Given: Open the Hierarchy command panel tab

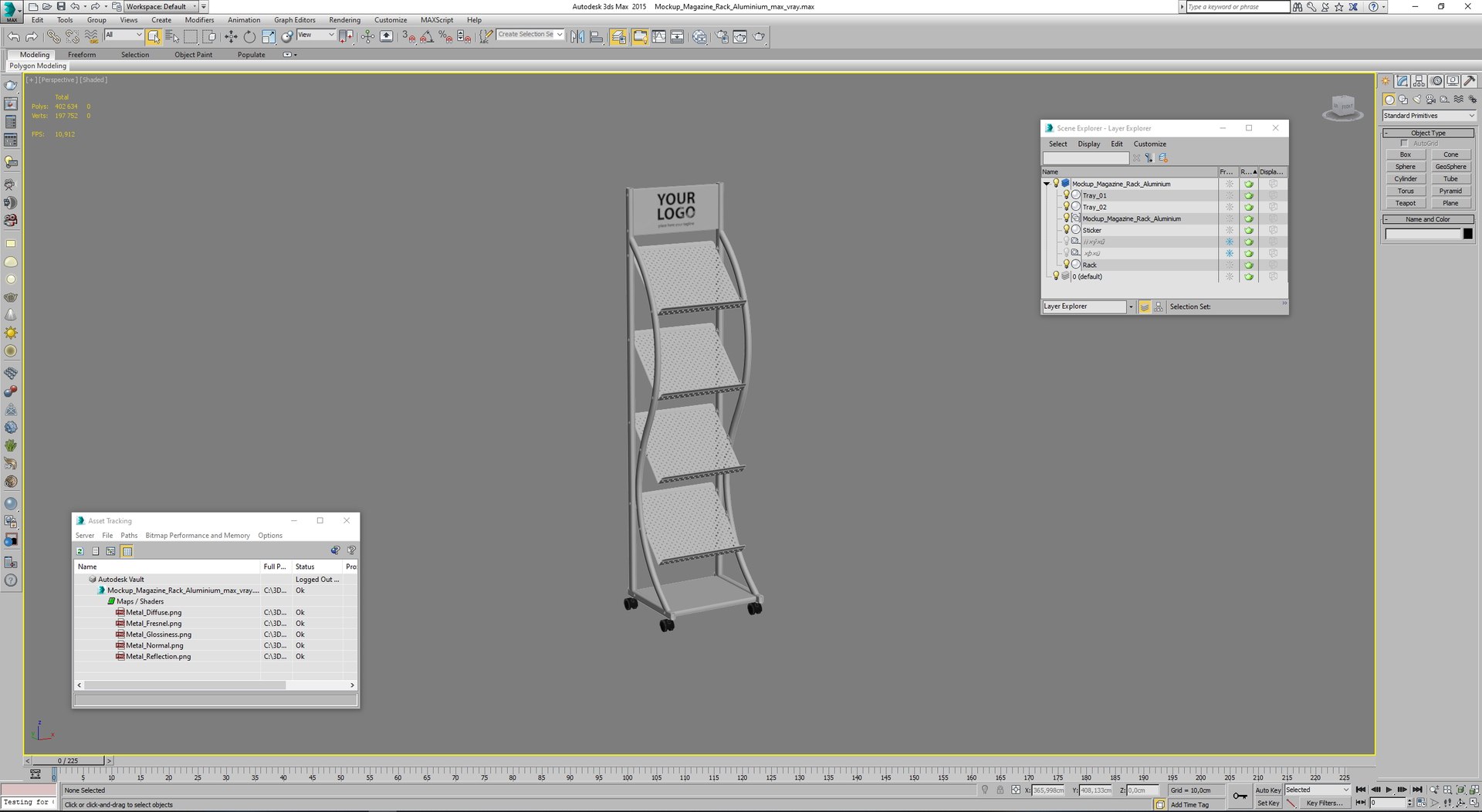Looking at the screenshot, I should 1419,81.
